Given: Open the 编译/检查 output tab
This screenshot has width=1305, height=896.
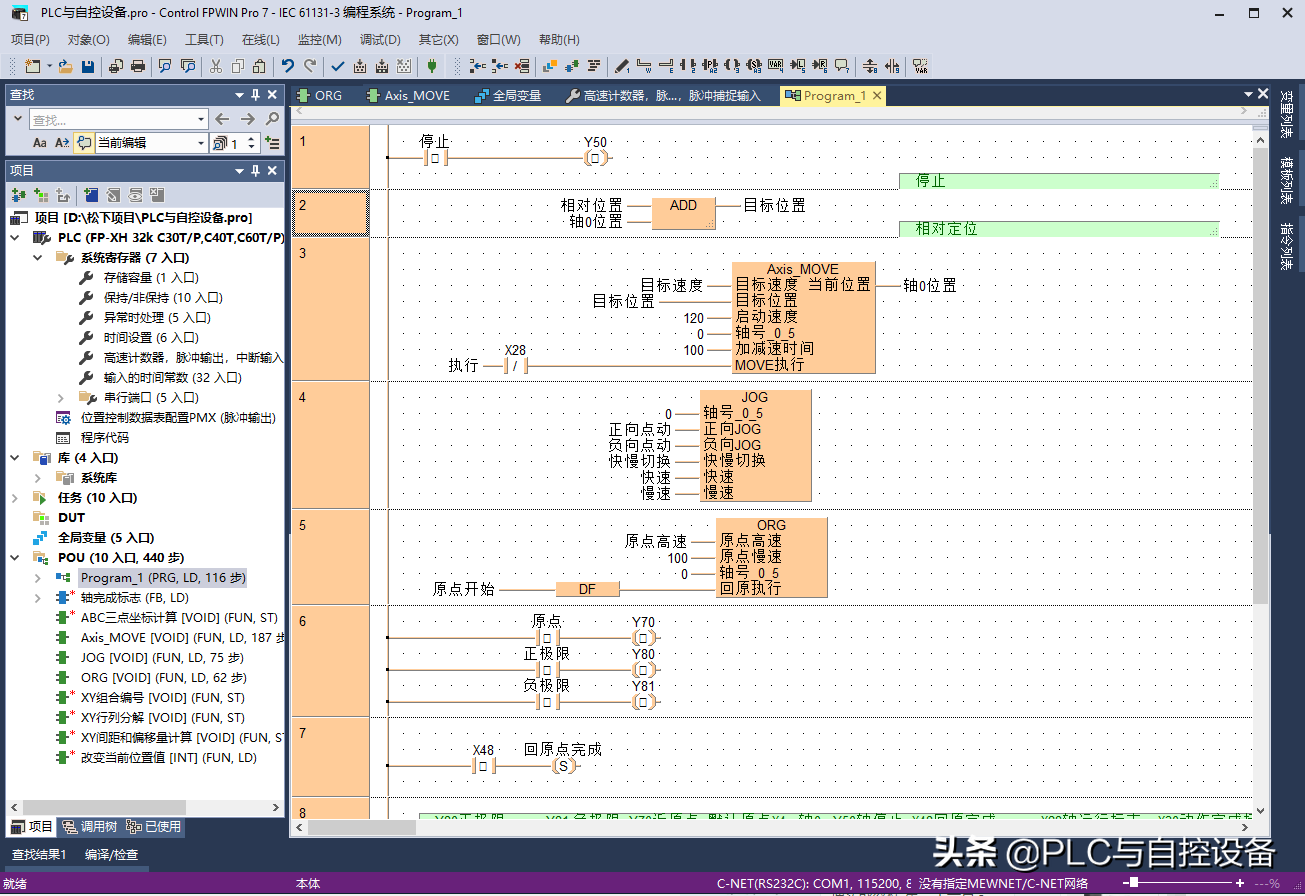Looking at the screenshot, I should [x=111, y=855].
